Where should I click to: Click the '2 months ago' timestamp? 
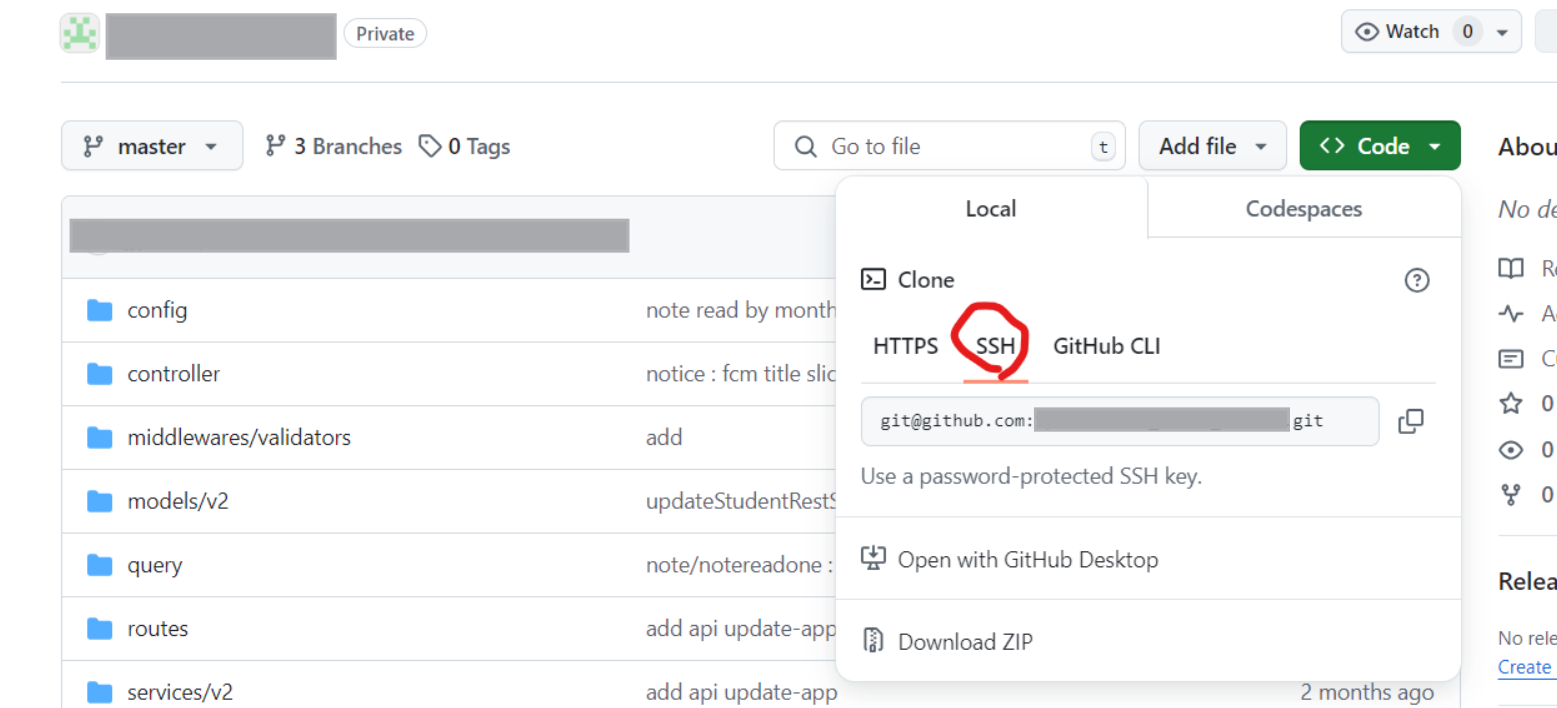click(x=1367, y=692)
